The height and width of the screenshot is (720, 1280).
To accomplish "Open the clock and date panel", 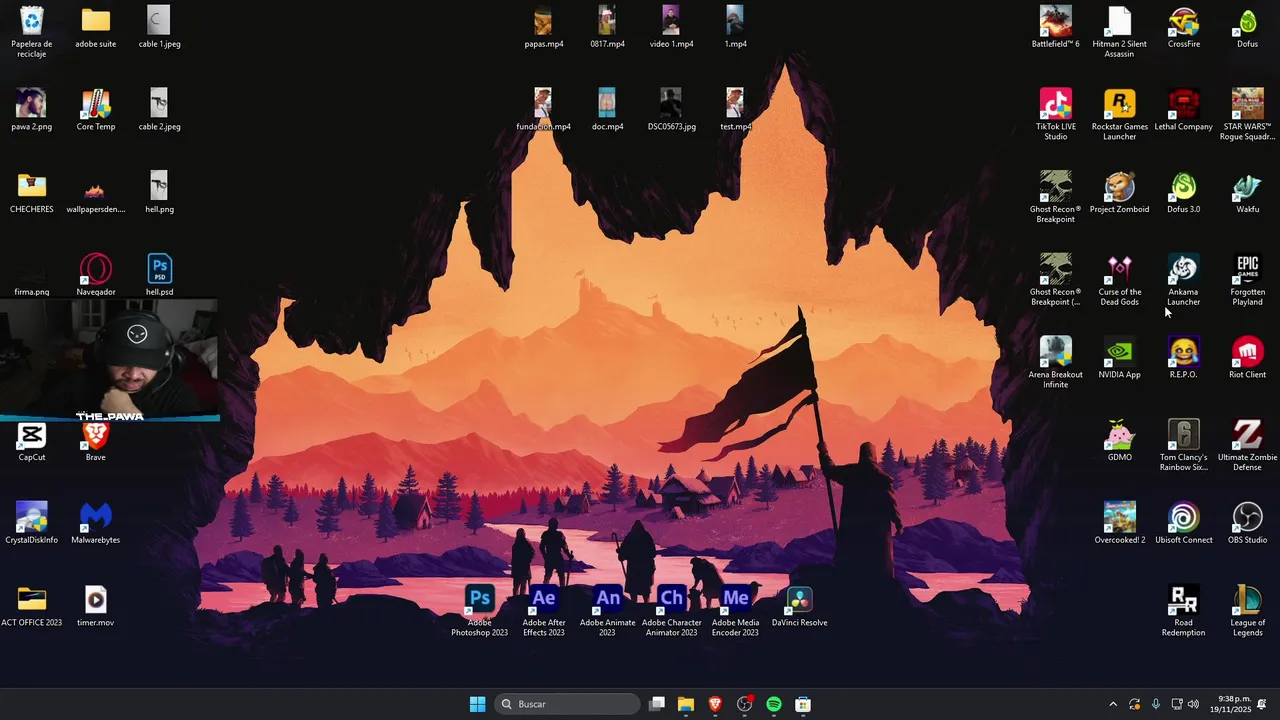I will [x=1231, y=704].
